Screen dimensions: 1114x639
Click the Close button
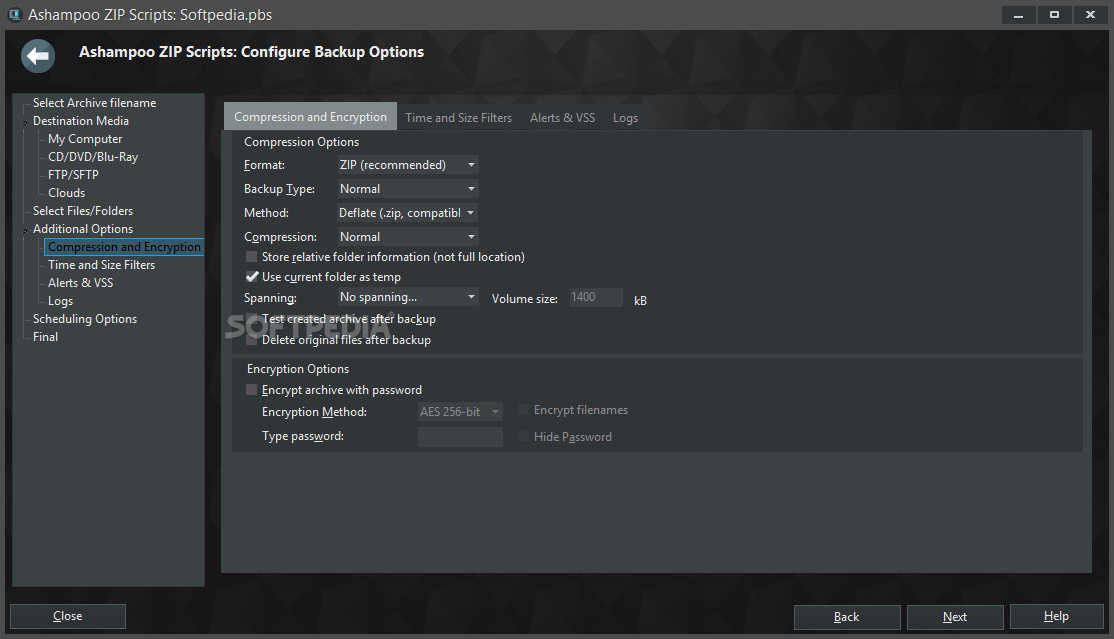[x=67, y=616]
